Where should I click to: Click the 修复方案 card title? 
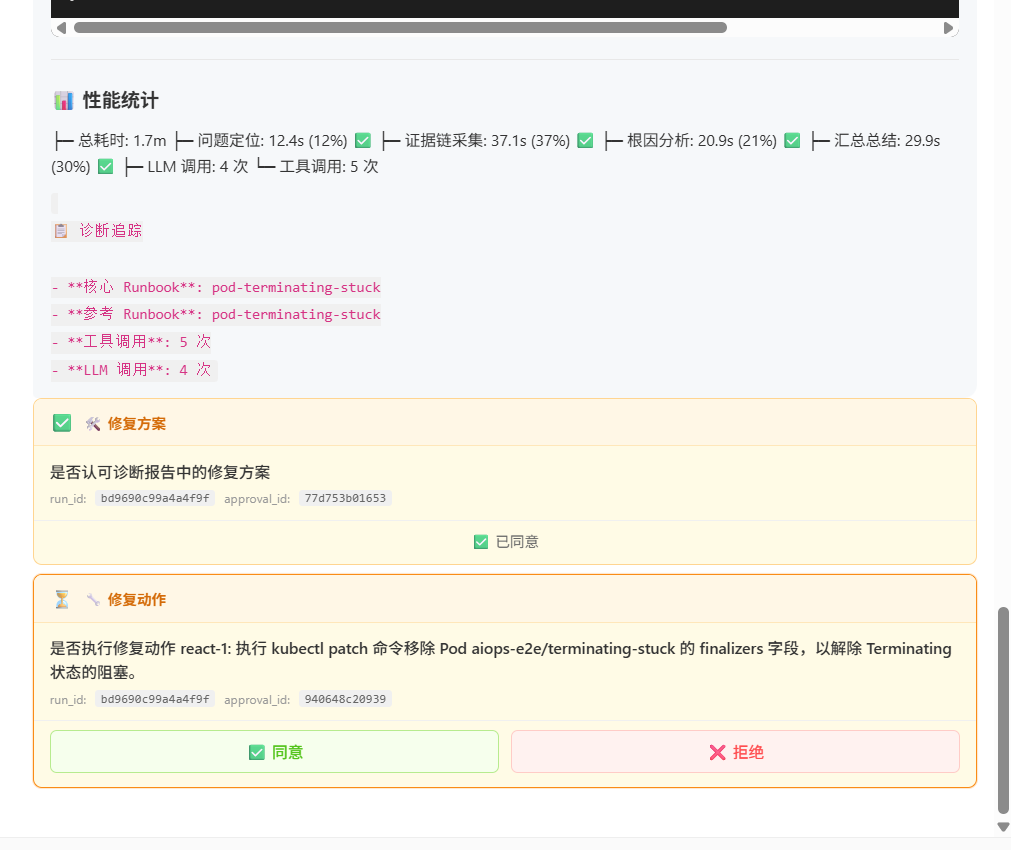click(x=137, y=424)
